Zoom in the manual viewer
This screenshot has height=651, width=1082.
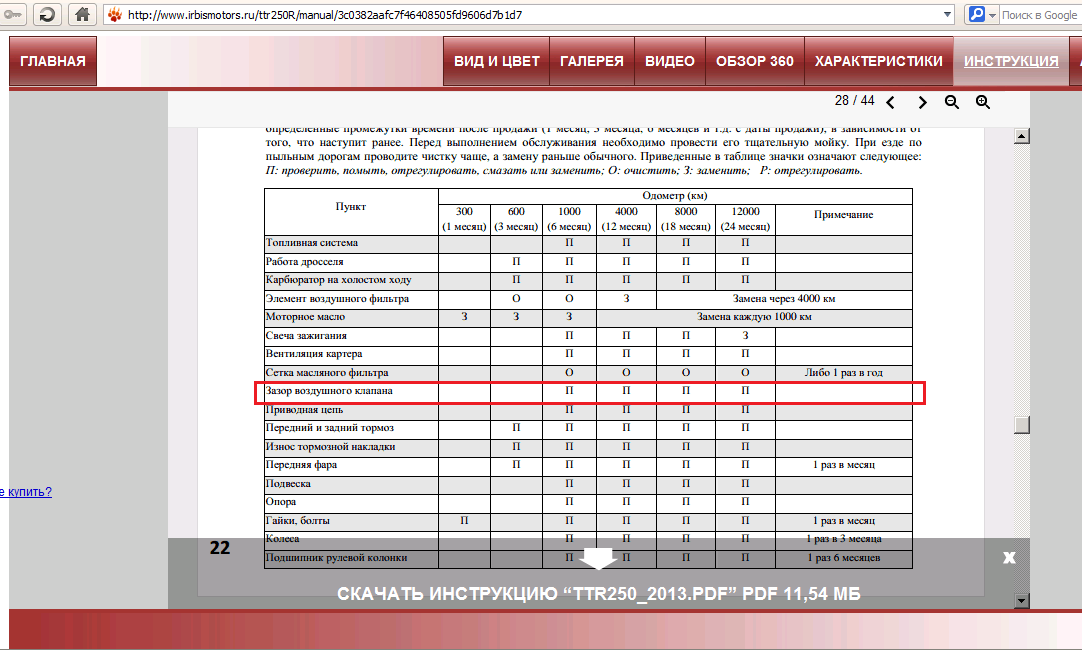coord(983,102)
